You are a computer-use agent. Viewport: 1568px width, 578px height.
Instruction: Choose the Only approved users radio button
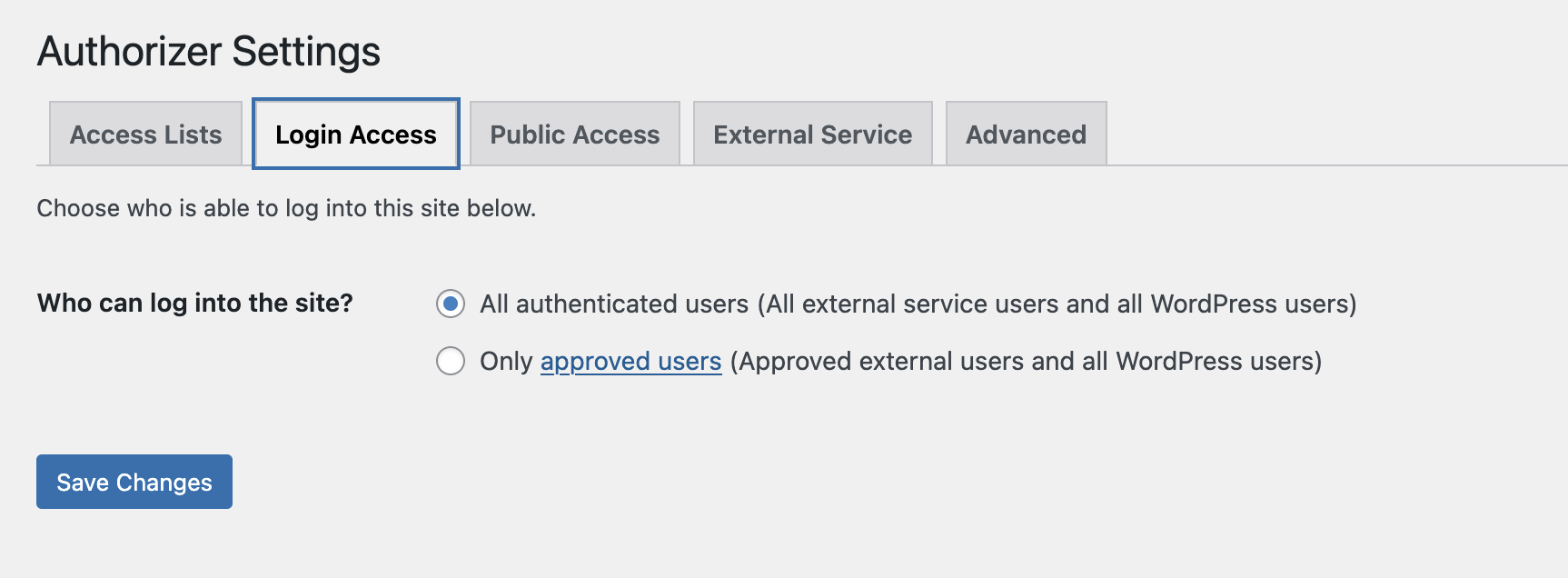[x=451, y=361]
